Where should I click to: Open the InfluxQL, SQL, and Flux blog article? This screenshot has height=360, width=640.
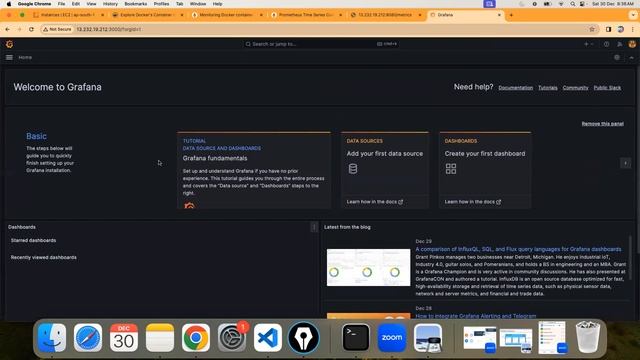coord(518,249)
